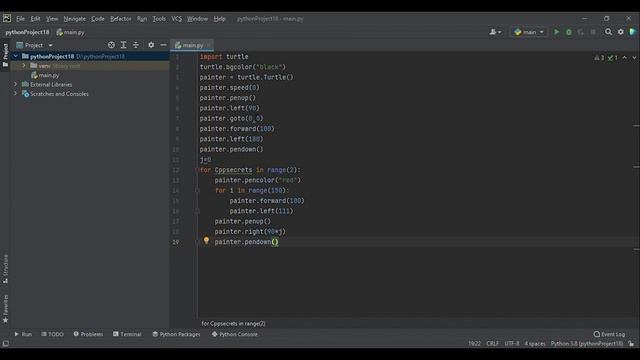The height and width of the screenshot is (360, 640).
Task: Run with coverage icon in toolbar
Action: pyautogui.click(x=580, y=32)
